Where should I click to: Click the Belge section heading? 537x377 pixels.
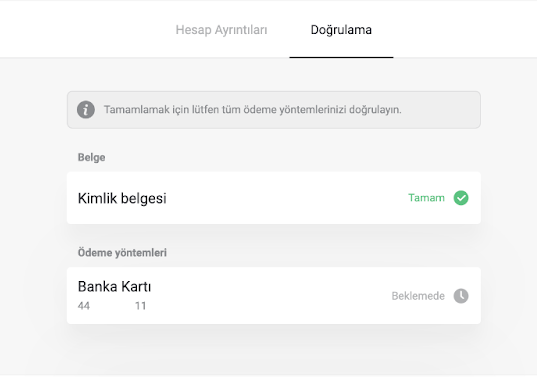click(91, 157)
